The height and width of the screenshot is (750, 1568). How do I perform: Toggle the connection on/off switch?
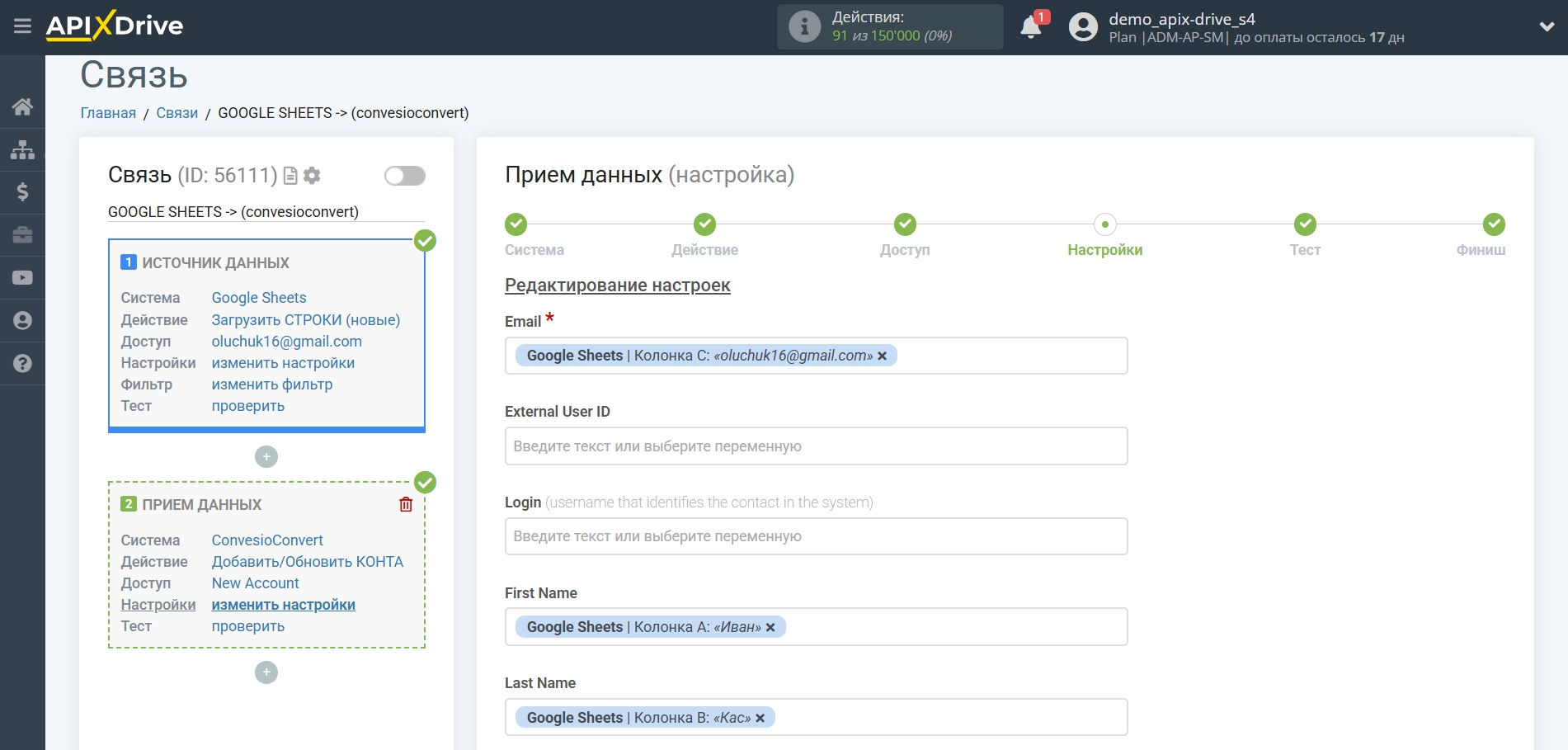click(x=404, y=176)
